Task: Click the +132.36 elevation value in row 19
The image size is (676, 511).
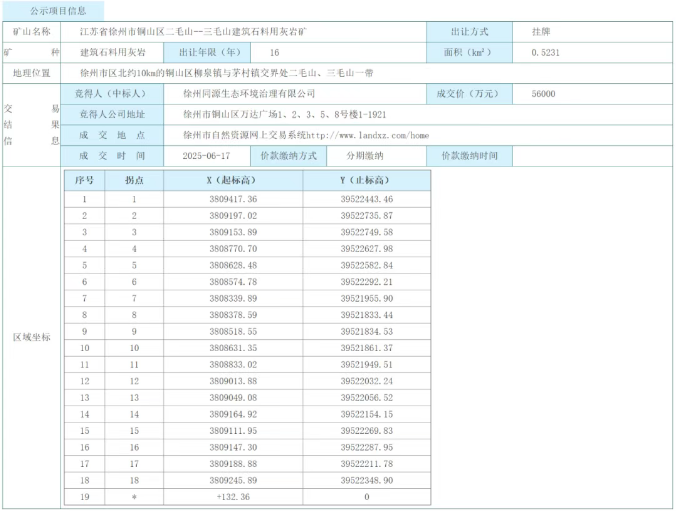Action: [x=233, y=496]
